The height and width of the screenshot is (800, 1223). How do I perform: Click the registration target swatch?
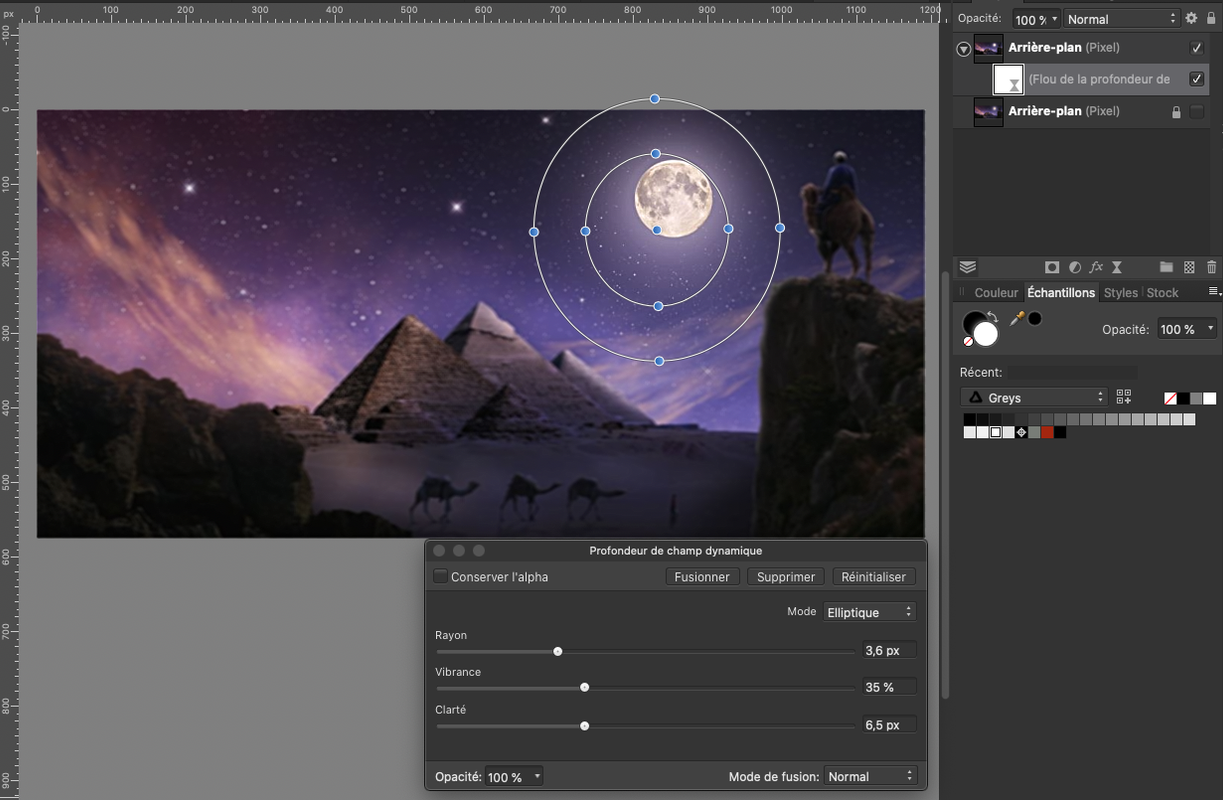tap(1021, 432)
